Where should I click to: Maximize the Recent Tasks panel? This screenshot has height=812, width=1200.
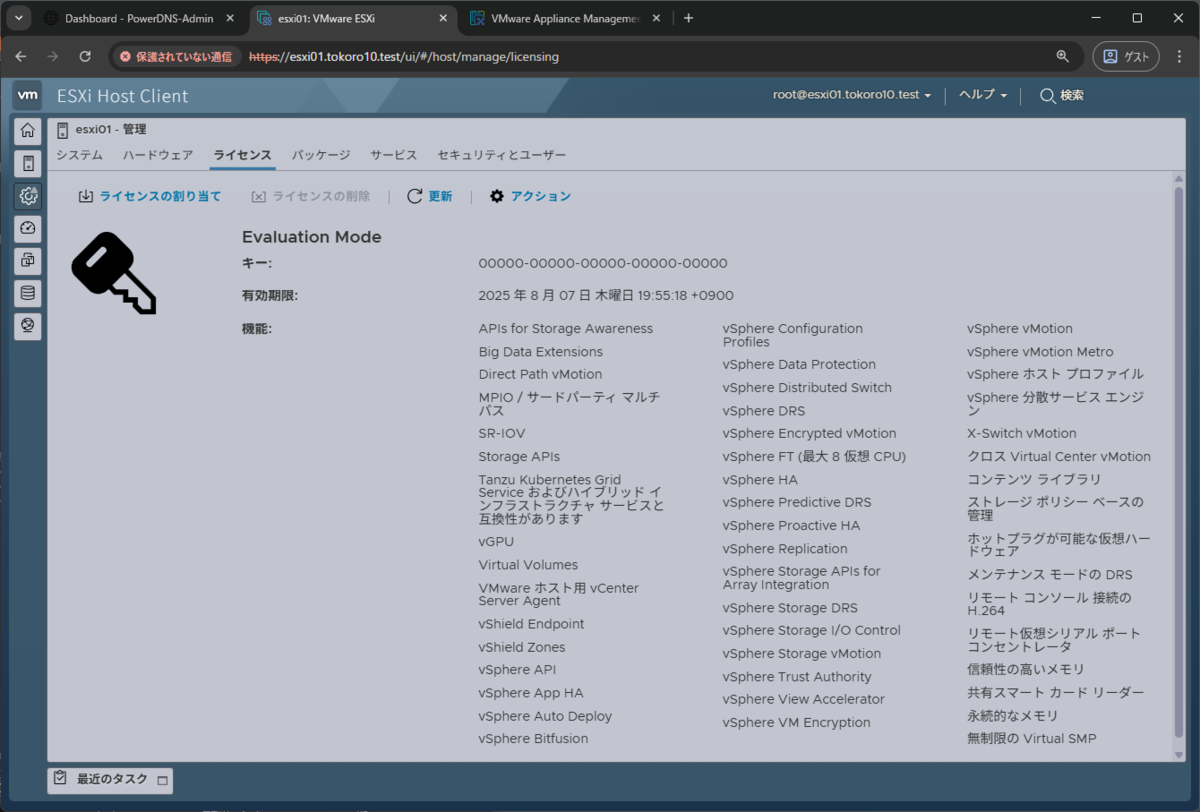pyautogui.click(x=162, y=780)
